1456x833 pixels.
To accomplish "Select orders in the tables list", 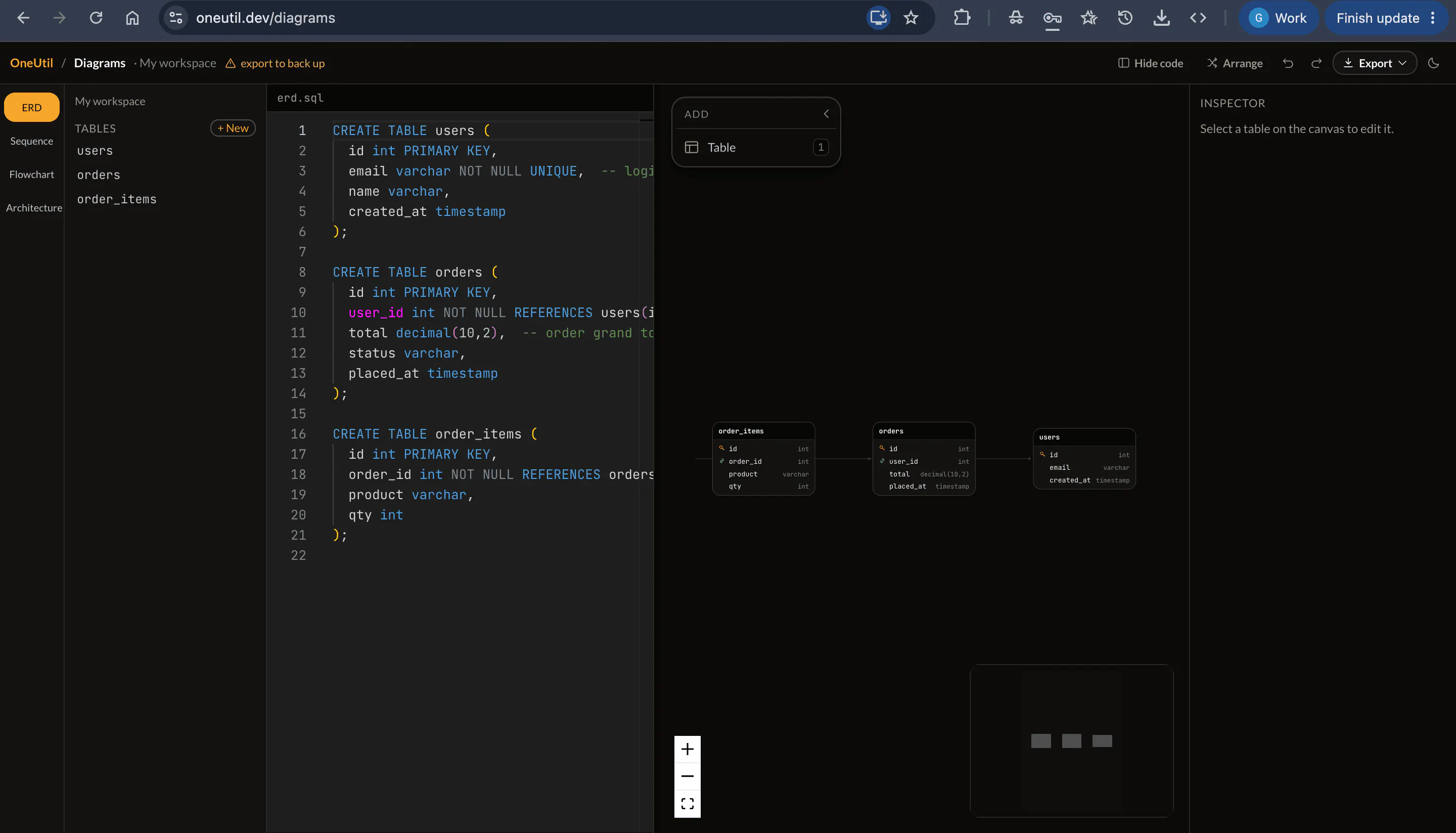I will coord(99,174).
